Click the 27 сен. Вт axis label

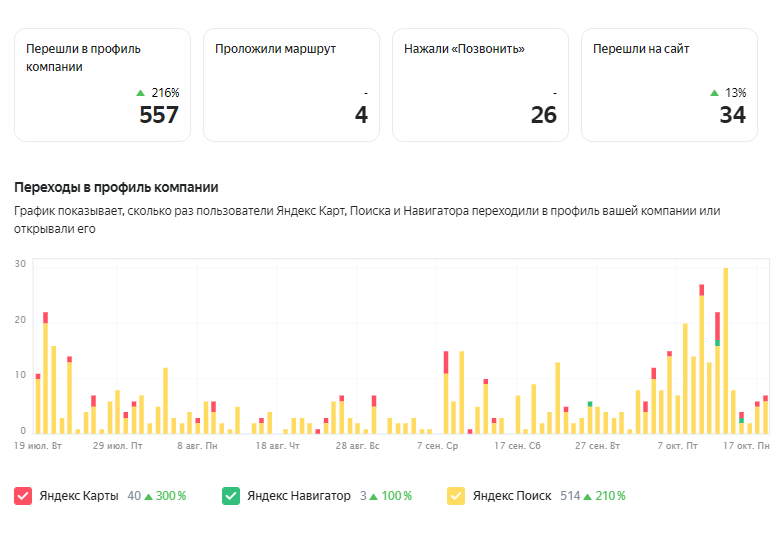(x=597, y=446)
